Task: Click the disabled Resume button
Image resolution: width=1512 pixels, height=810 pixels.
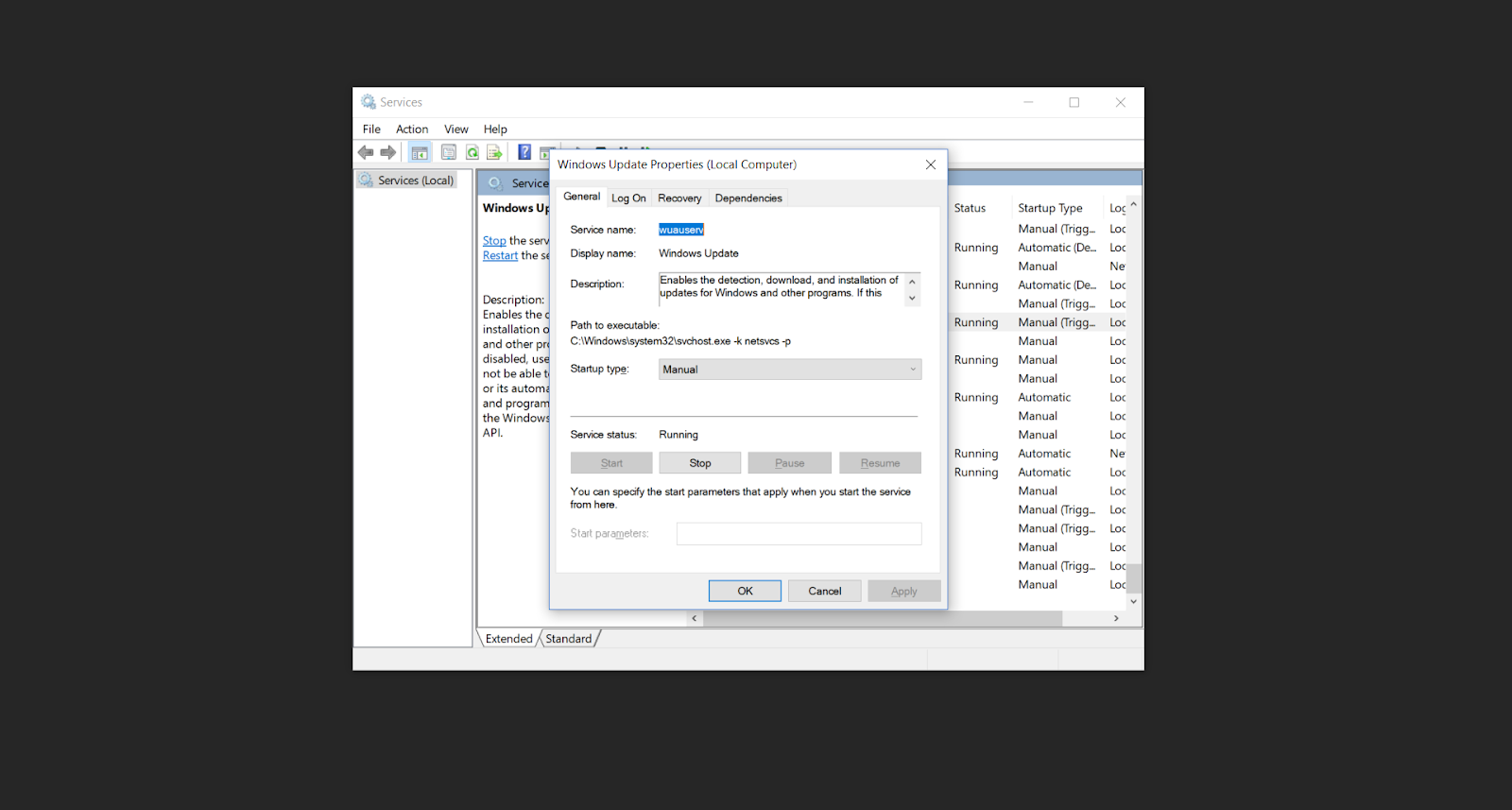Action: tap(880, 463)
